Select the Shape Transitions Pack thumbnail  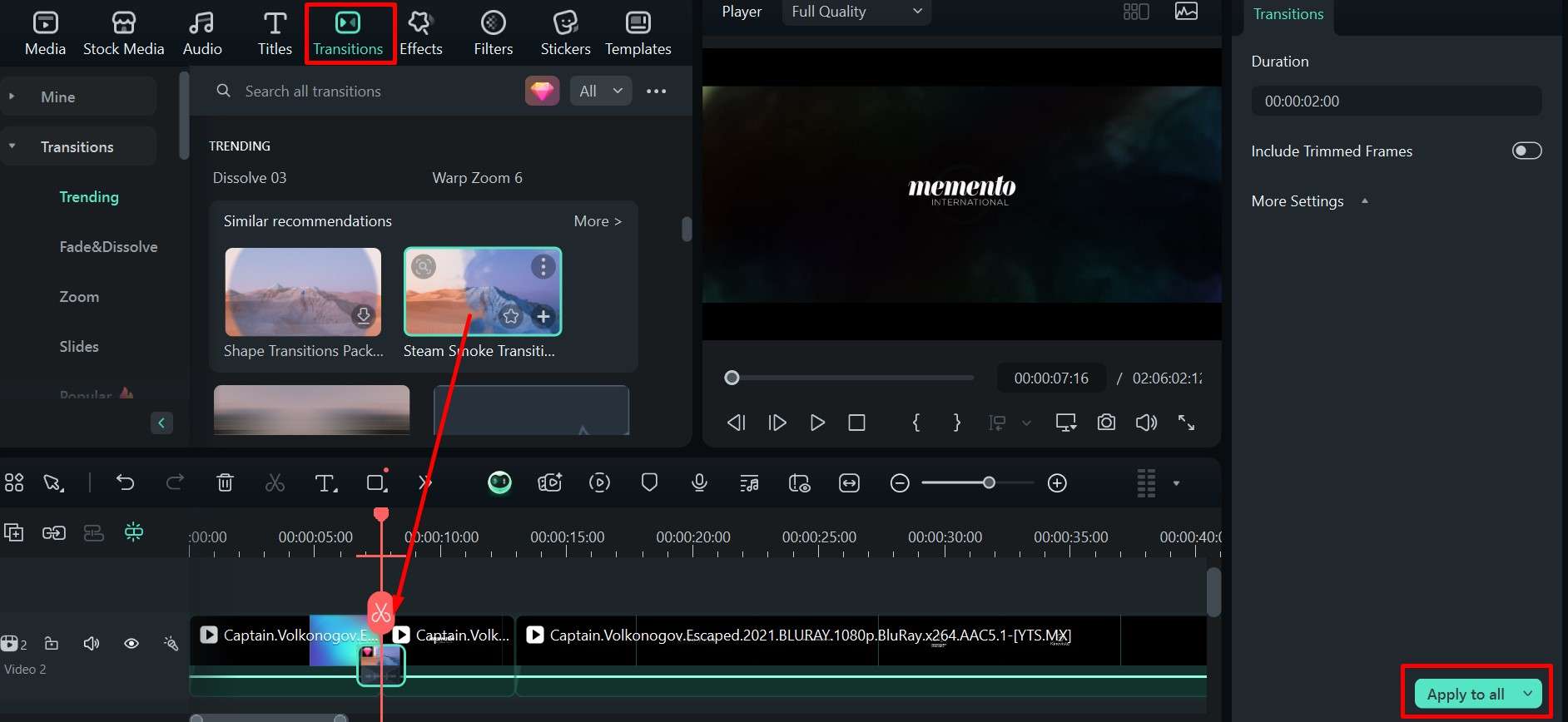303,292
